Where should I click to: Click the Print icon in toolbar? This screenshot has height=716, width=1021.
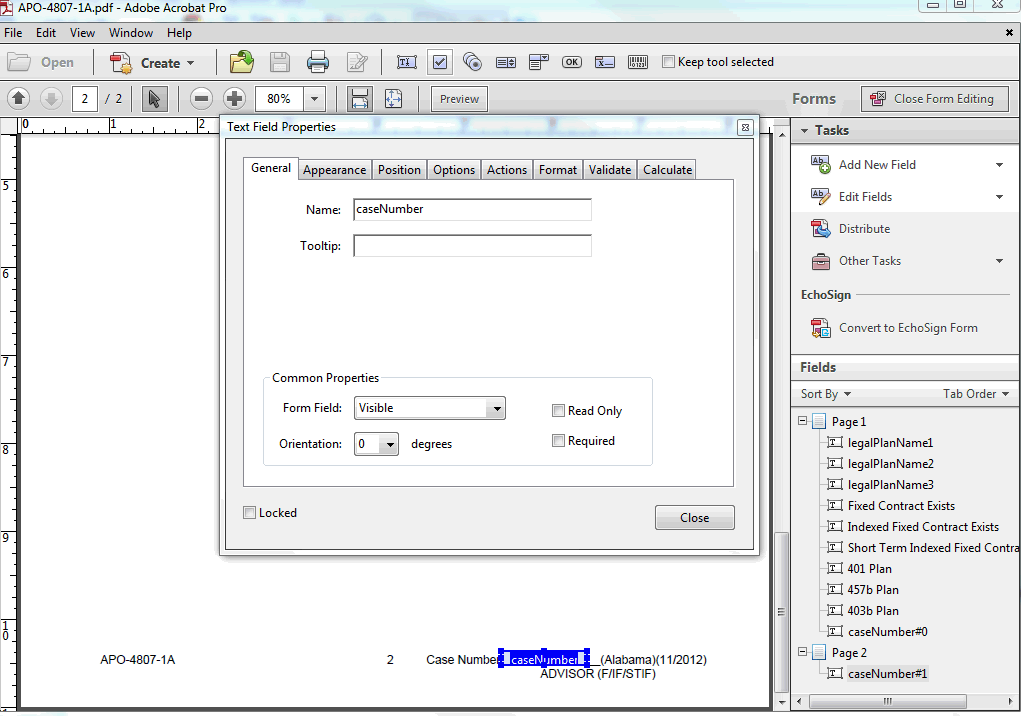click(318, 62)
